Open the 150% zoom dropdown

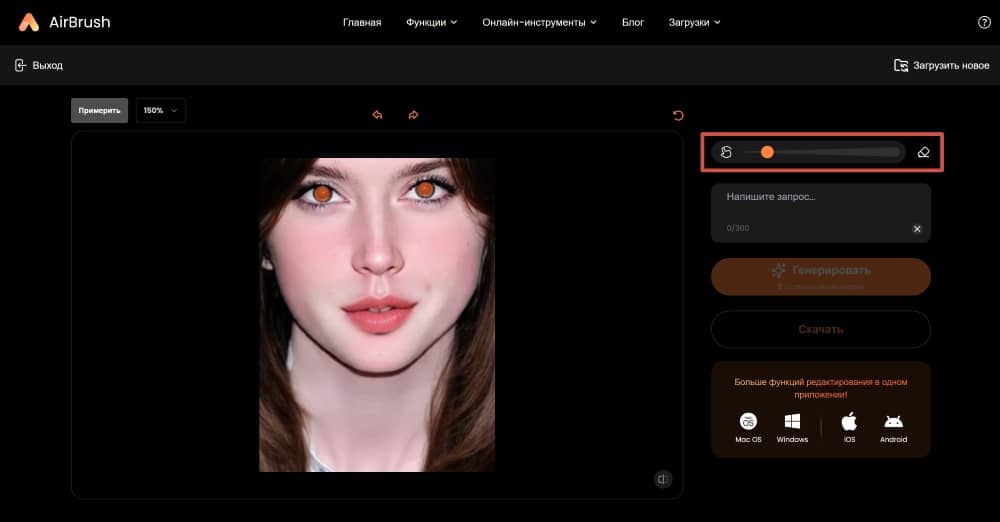161,110
